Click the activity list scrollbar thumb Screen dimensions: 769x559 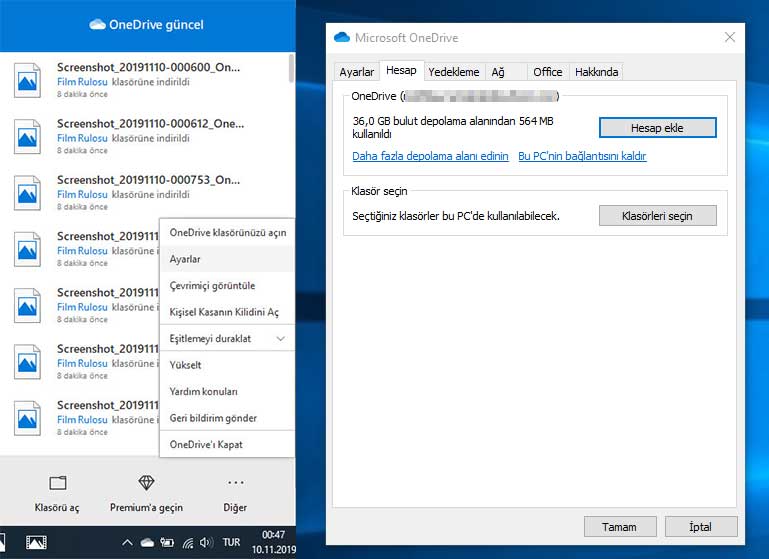(291, 68)
